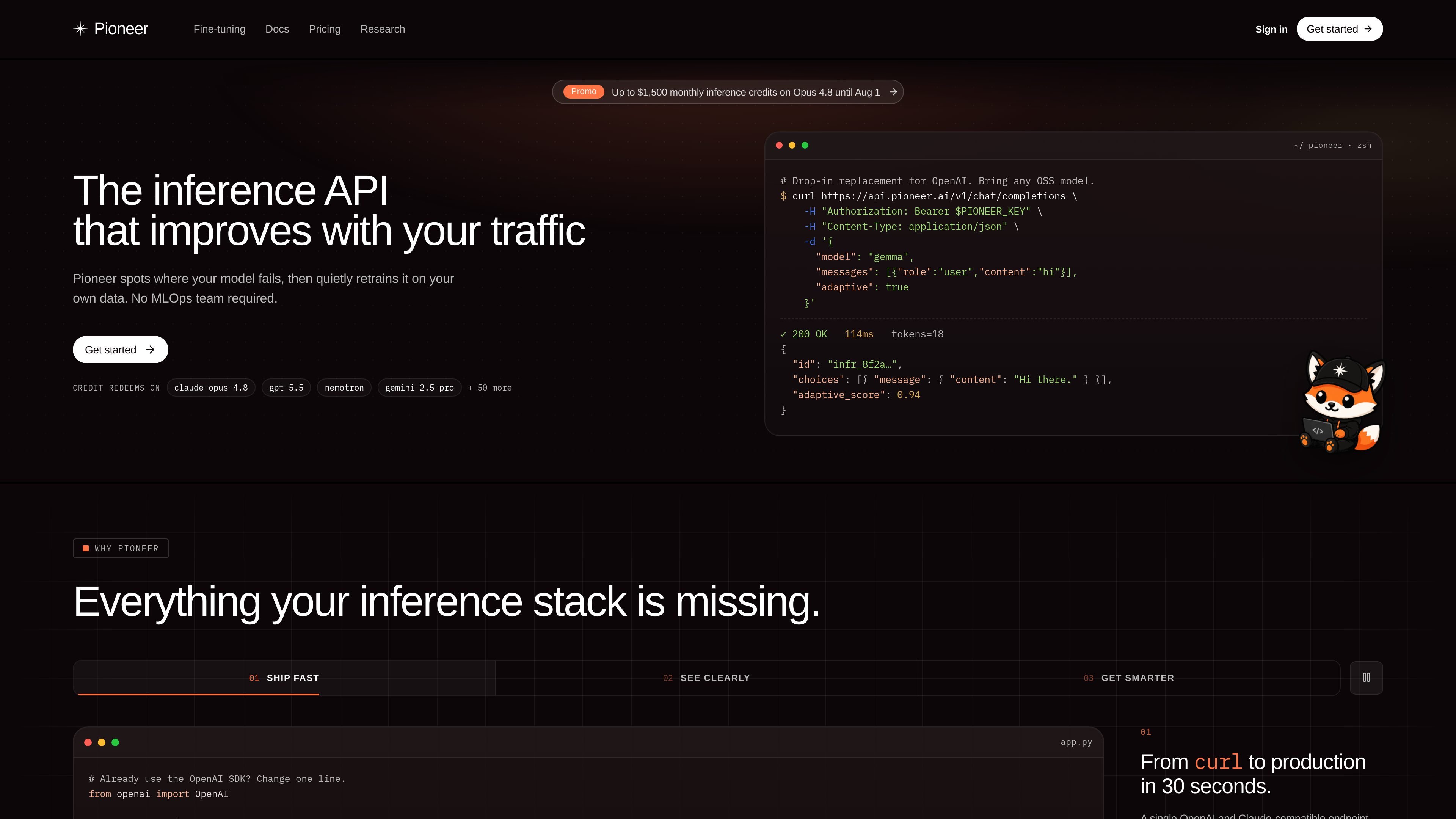The height and width of the screenshot is (819, 1456).
Task: Click Sign in at top right
Action: coord(1271,30)
